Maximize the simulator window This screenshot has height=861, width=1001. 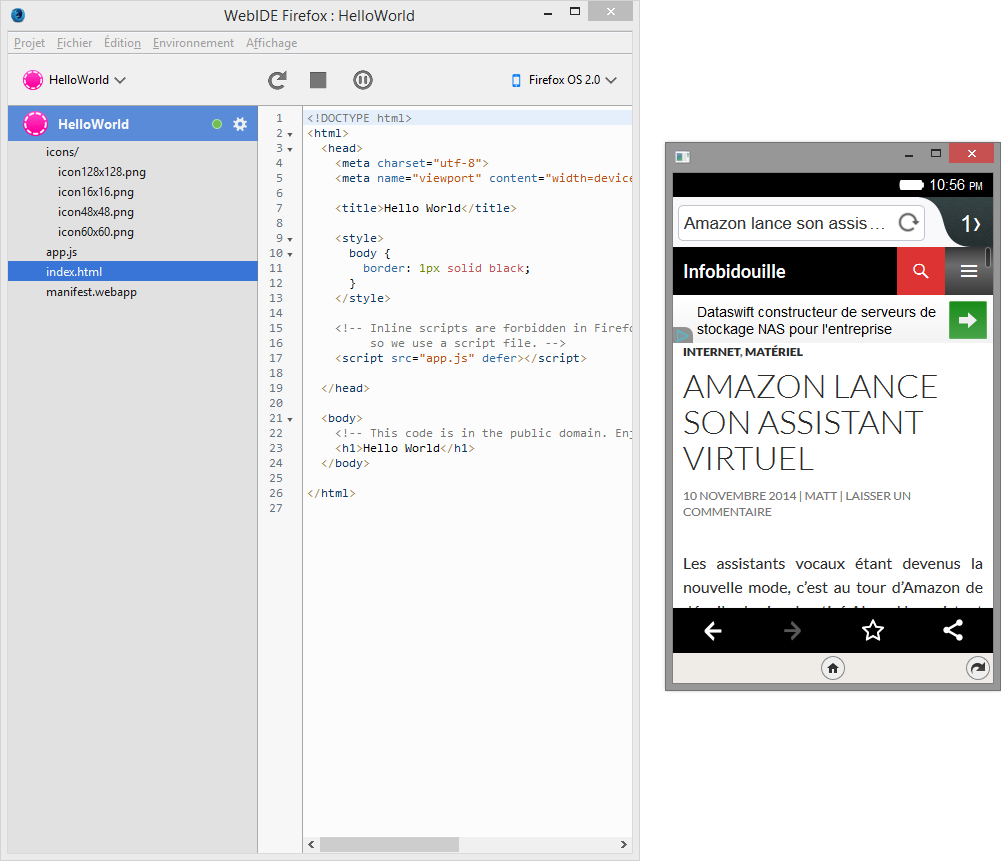click(x=936, y=153)
